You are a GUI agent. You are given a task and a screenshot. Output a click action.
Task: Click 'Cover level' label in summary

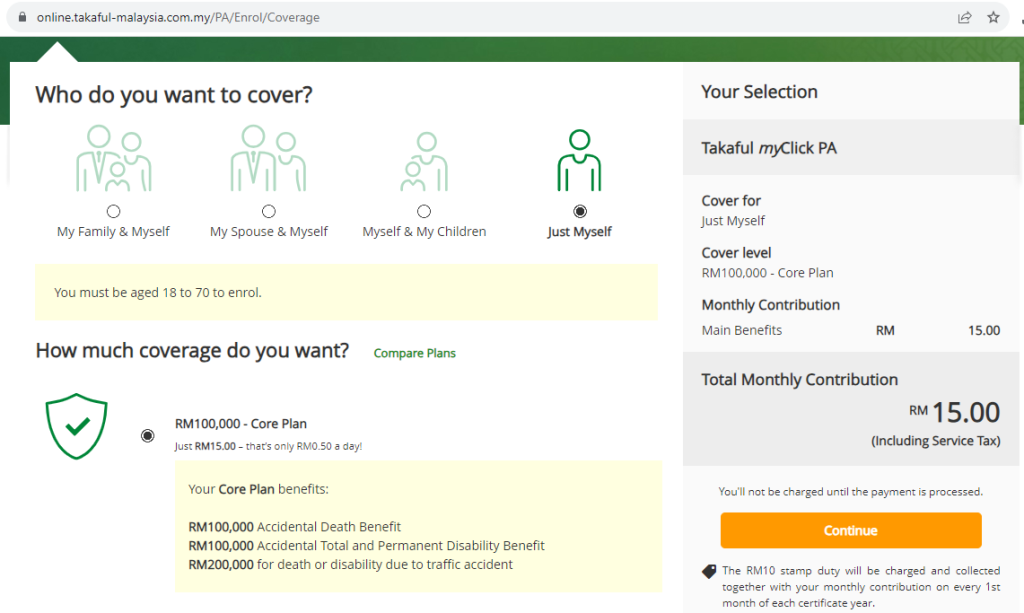[736, 253]
